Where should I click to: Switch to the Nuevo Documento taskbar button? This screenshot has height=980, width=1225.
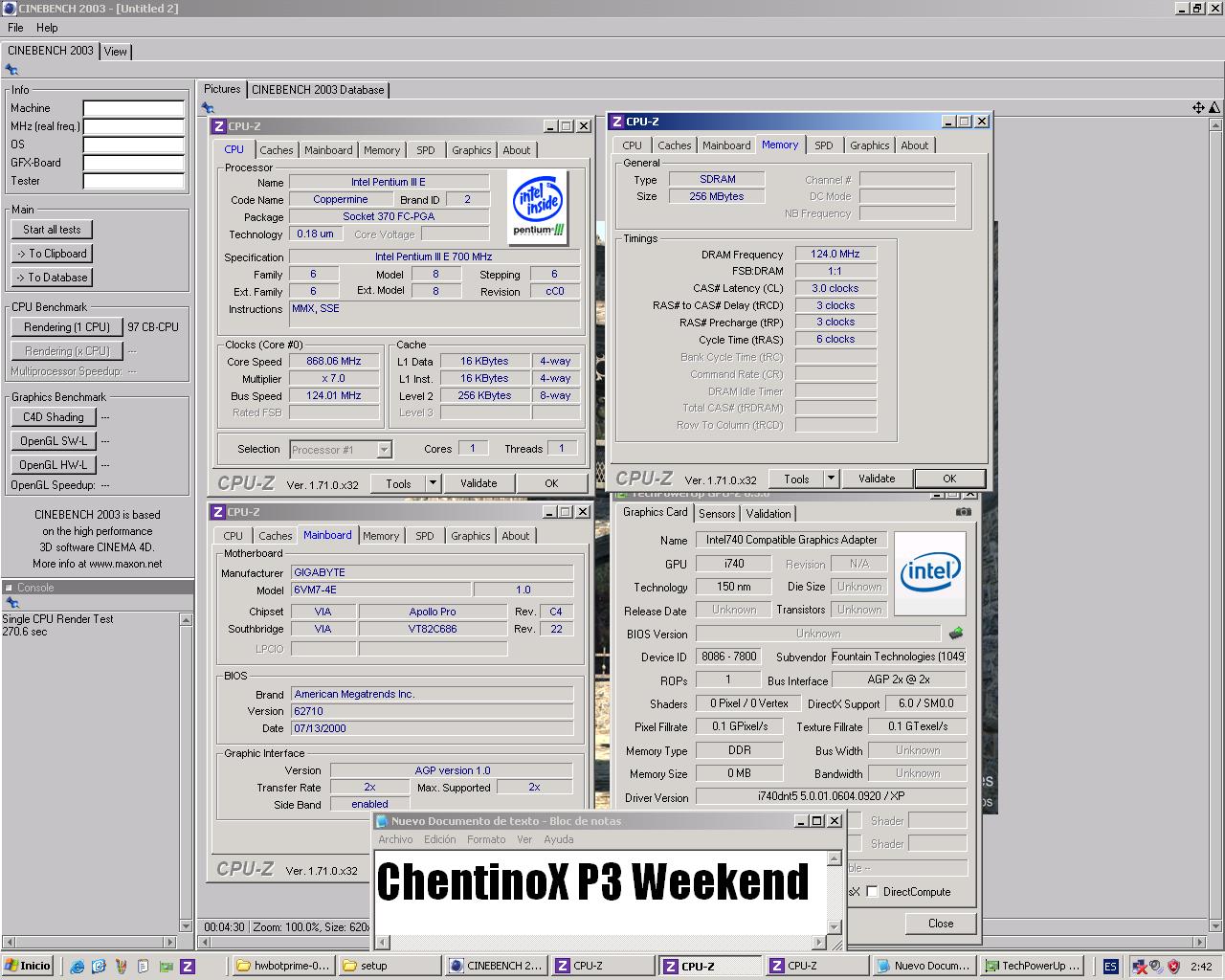pos(925,966)
